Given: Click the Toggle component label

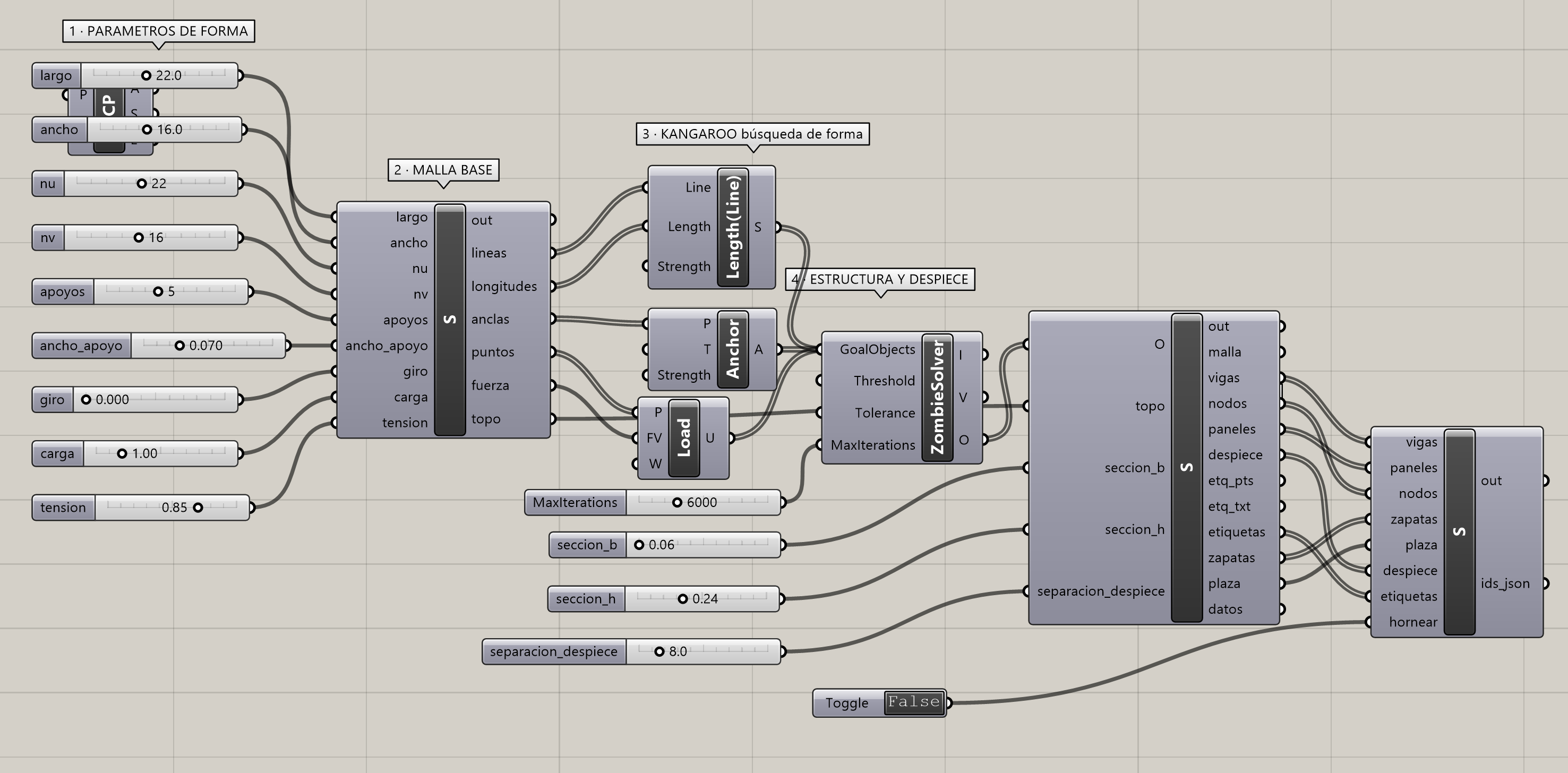Looking at the screenshot, I should (x=847, y=703).
